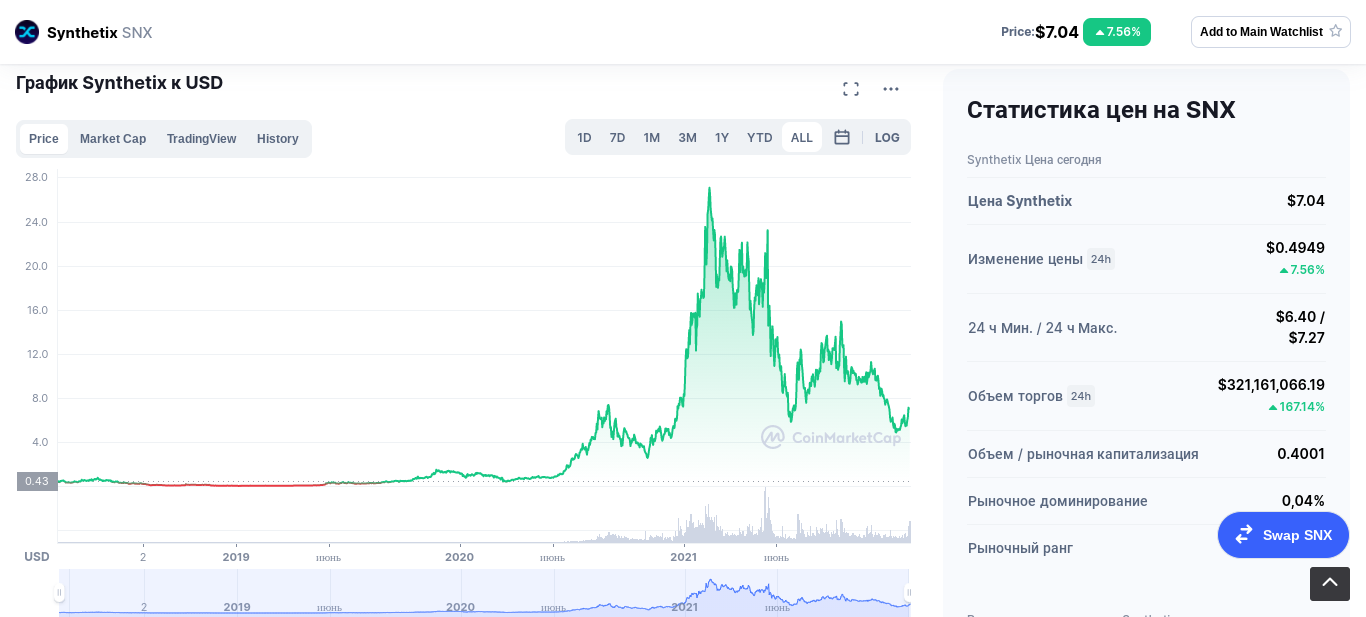Set chart range to 1M
Screen dimensions: 1366x617
point(652,138)
